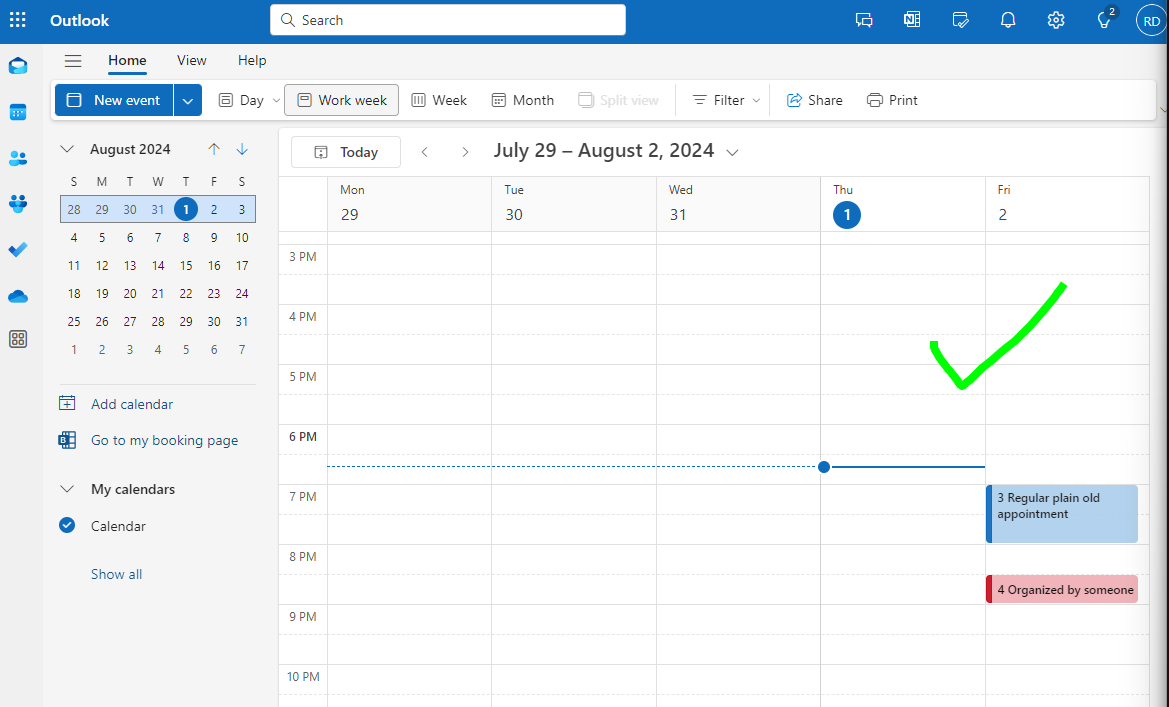This screenshot has height=707, width=1169.
Task: Click Add calendar link
Action: [x=132, y=403]
